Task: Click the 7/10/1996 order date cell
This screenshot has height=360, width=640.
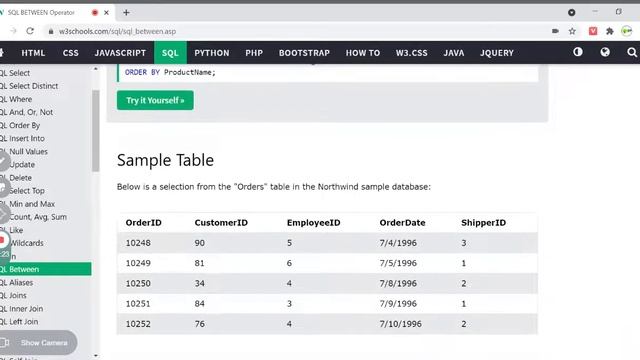Action: (400, 324)
